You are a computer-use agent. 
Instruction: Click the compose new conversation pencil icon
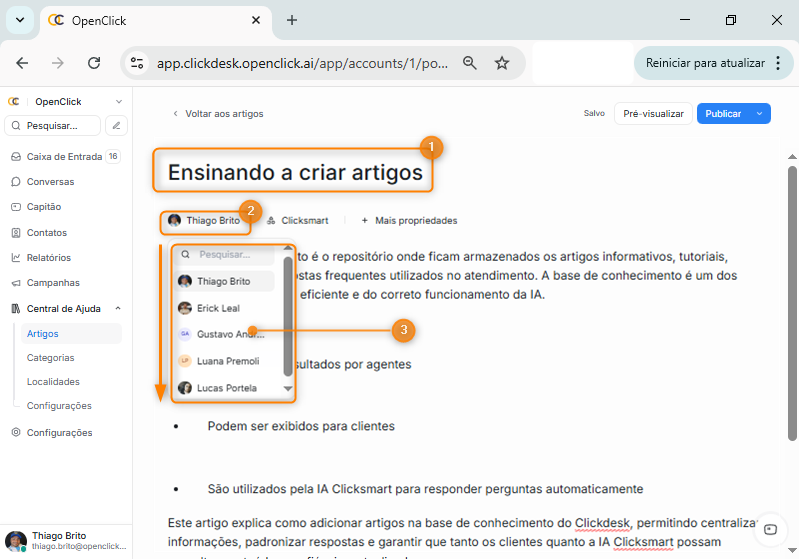coord(117,126)
